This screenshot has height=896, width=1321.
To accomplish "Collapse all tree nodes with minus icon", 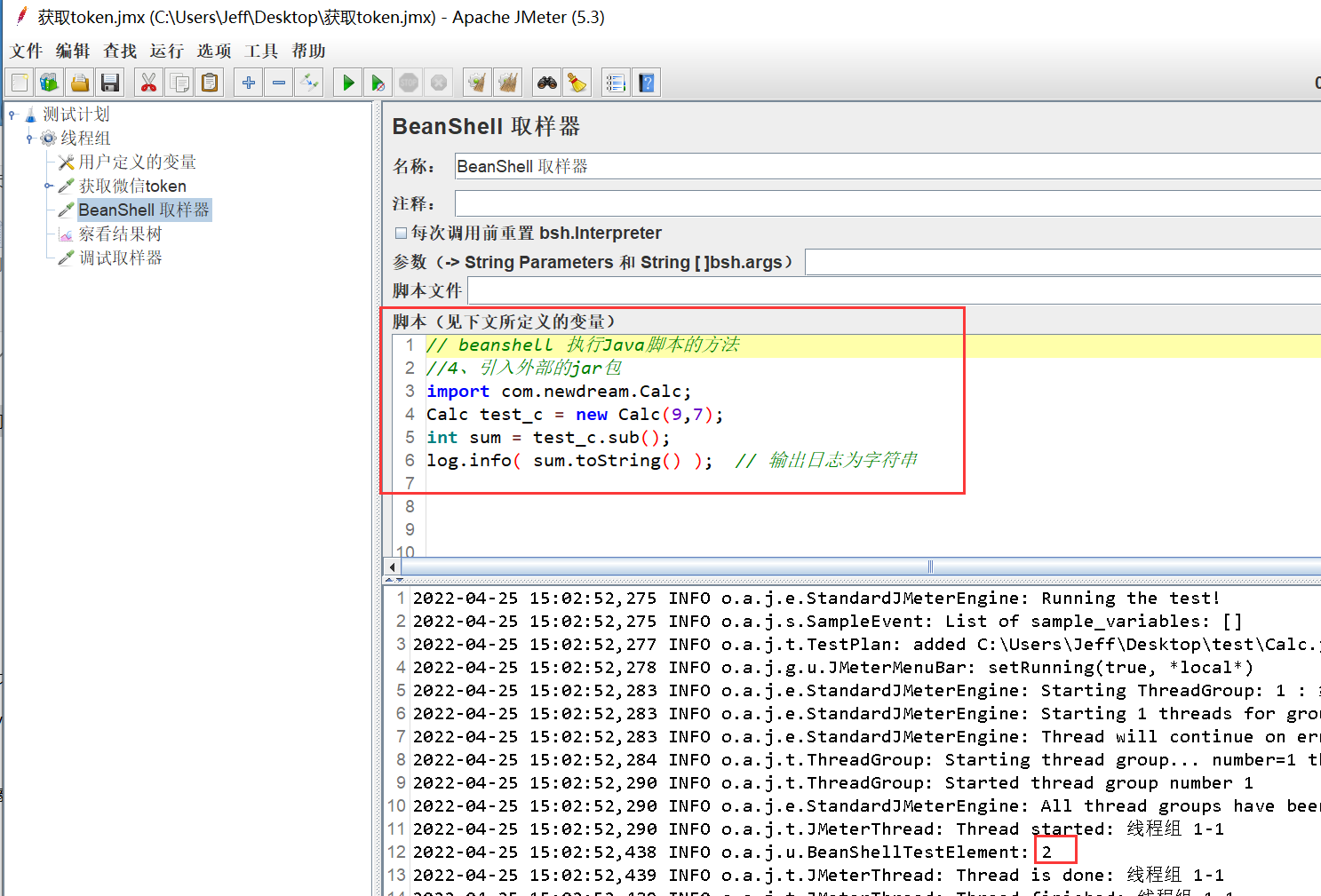I will (x=279, y=83).
